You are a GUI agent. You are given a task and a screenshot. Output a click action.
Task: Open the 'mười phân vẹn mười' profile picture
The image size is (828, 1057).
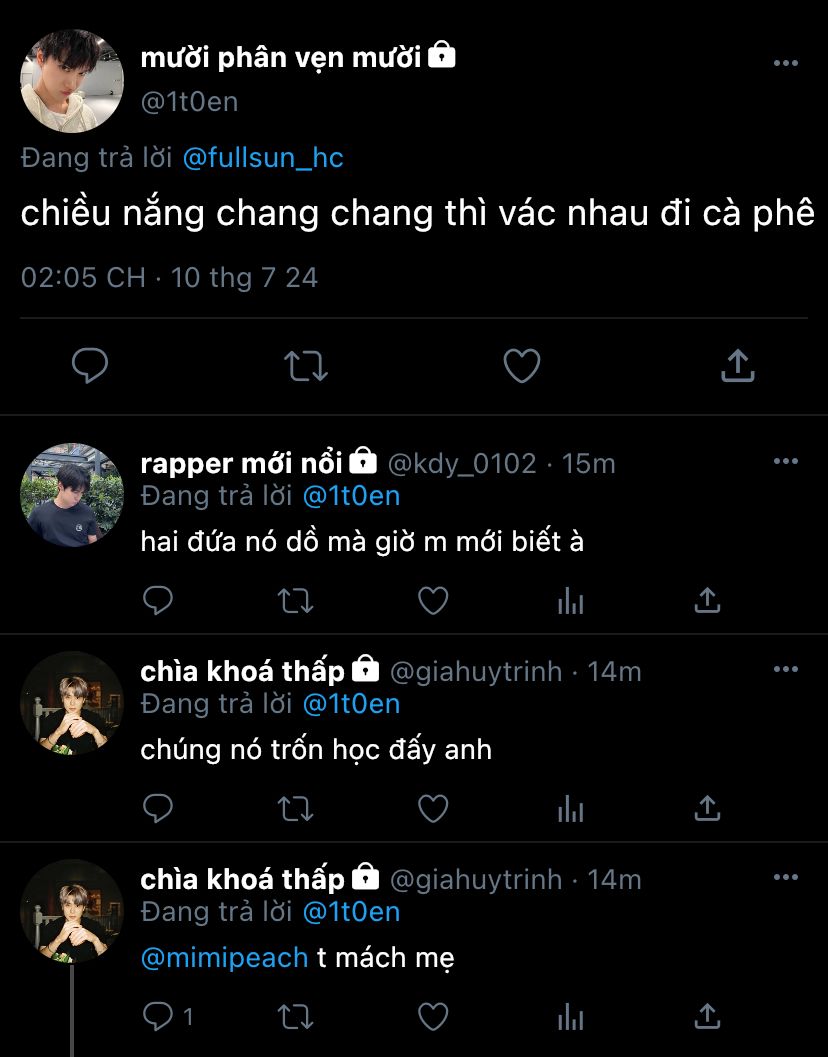coord(72,81)
